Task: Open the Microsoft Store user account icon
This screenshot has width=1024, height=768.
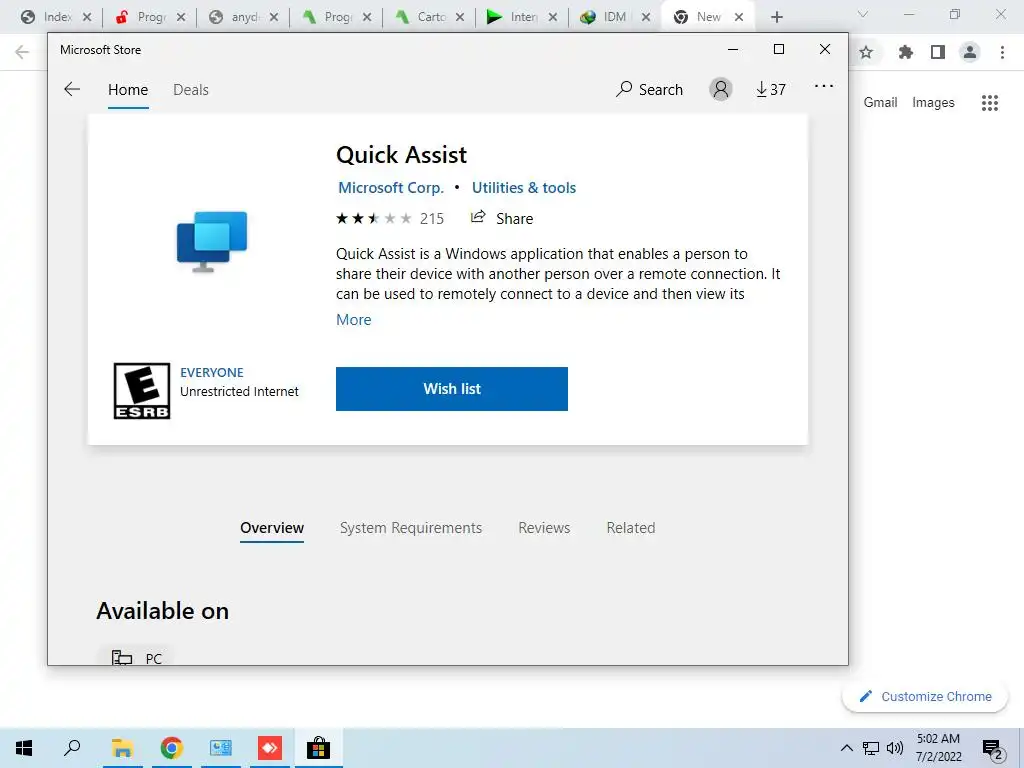Action: tap(721, 89)
